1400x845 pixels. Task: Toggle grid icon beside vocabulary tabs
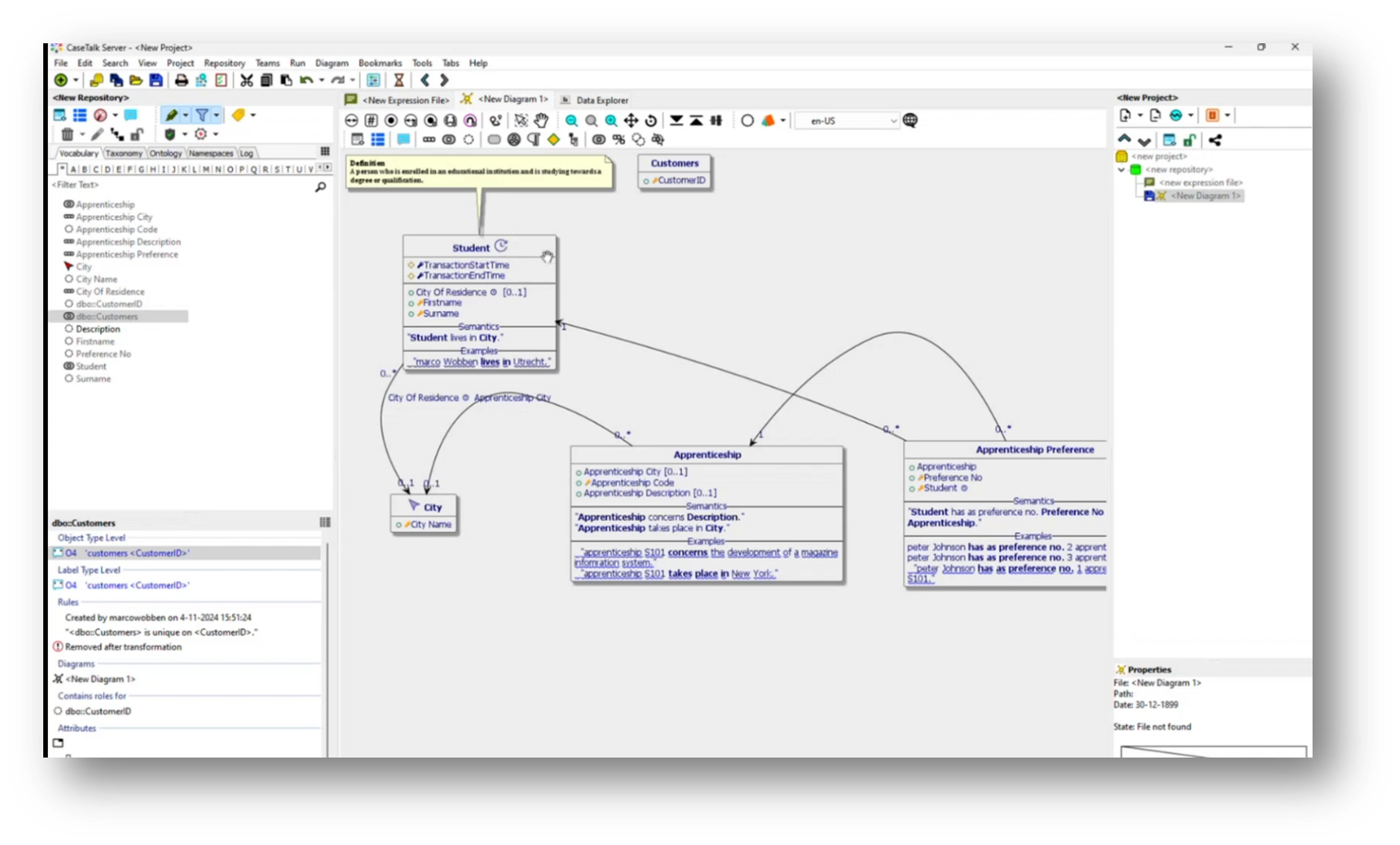pyautogui.click(x=325, y=151)
